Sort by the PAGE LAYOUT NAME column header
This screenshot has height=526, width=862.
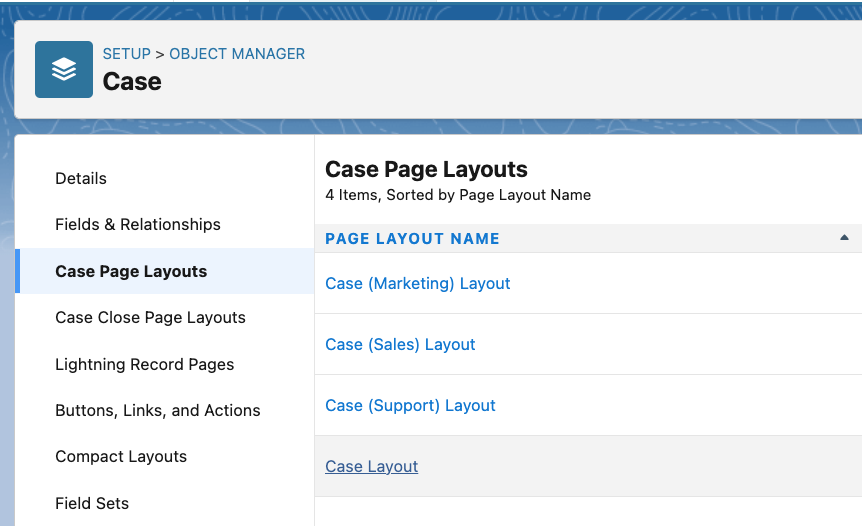(412, 239)
